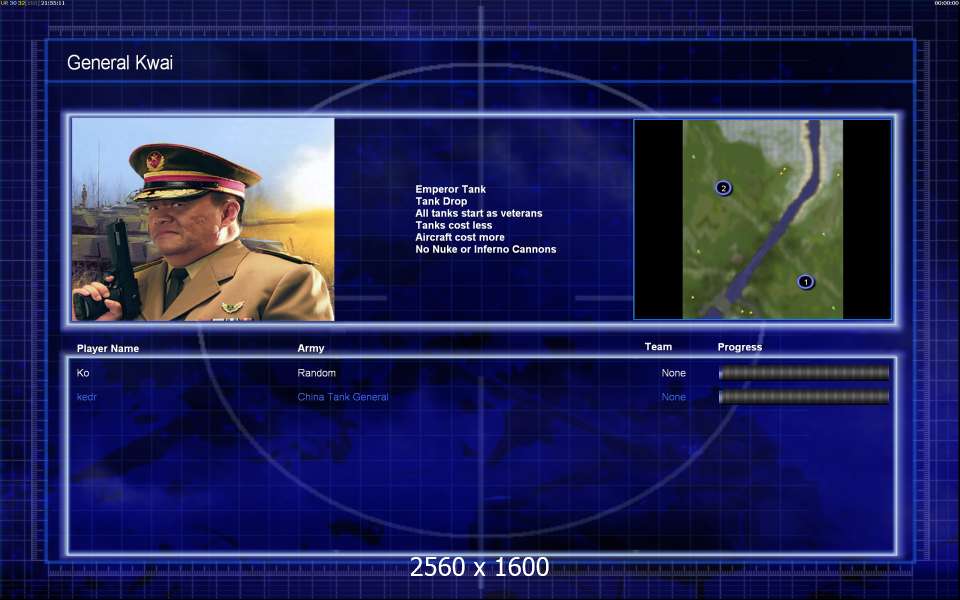Image resolution: width=960 pixels, height=600 pixels.
Task: Select player name kedr
Action: (x=86, y=397)
